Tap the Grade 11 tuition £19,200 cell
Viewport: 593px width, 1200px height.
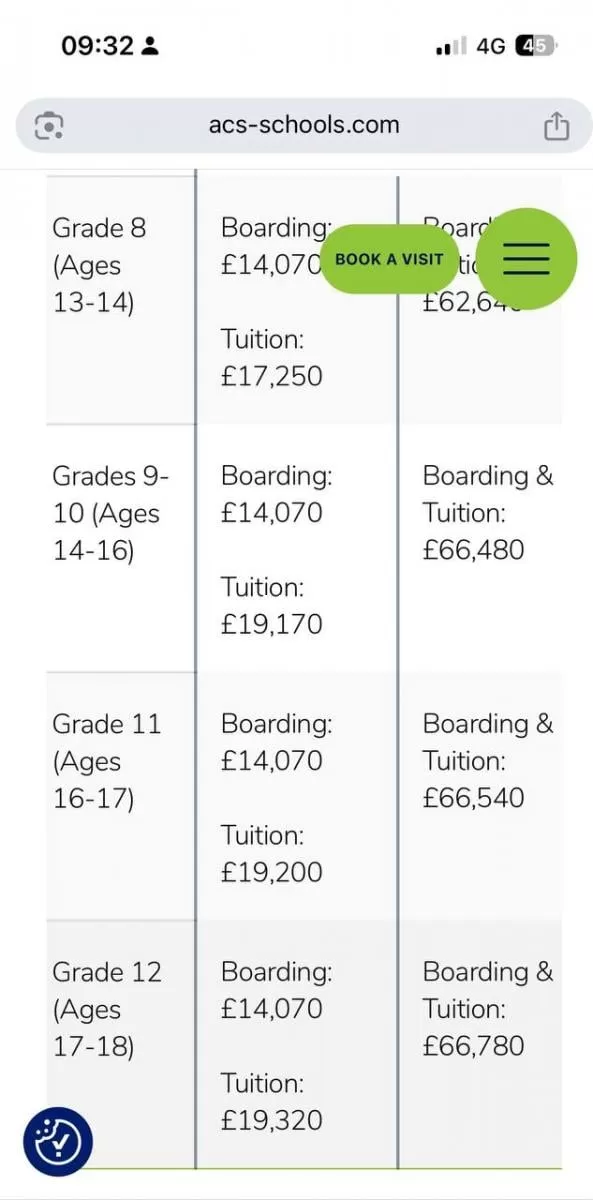coord(272,854)
